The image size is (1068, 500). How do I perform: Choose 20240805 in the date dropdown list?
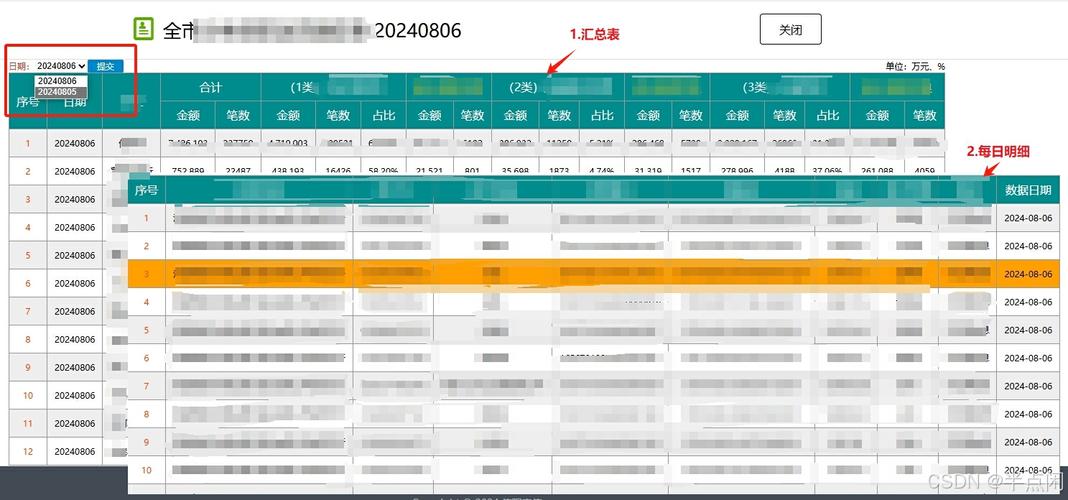[x=61, y=91]
